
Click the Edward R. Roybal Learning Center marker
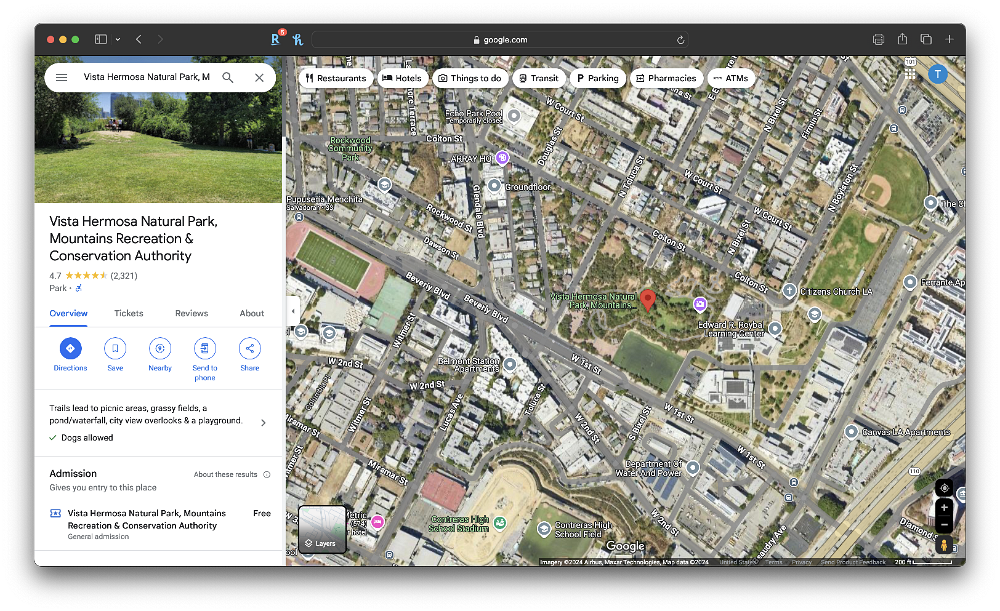[775, 328]
